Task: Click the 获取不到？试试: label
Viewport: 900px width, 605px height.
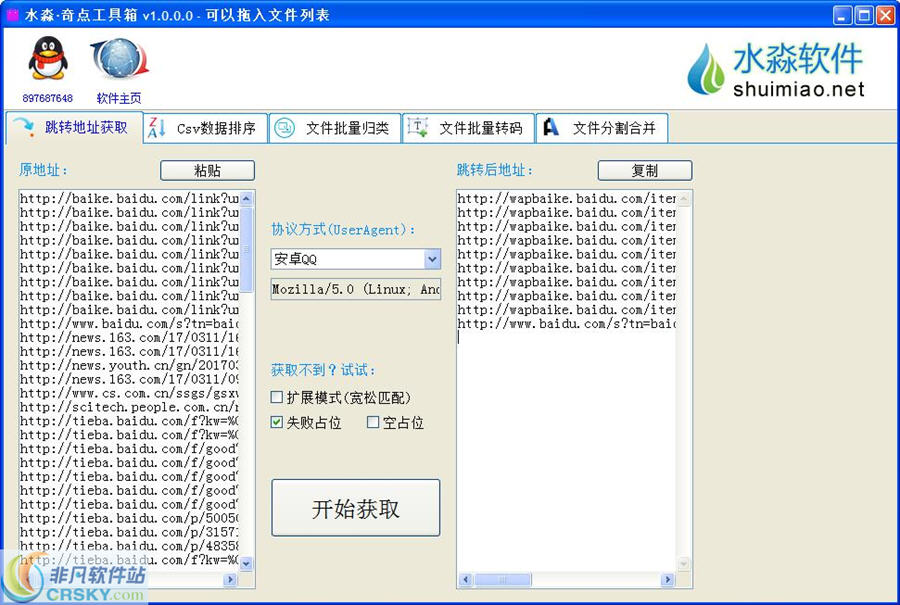Action: pyautogui.click(x=323, y=370)
